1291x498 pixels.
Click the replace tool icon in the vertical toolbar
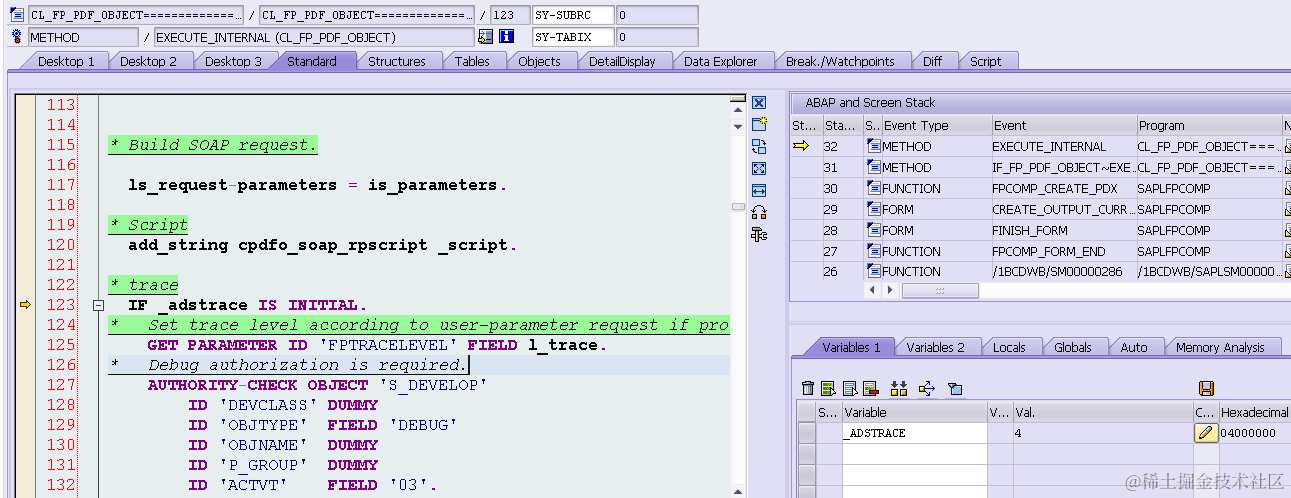click(759, 146)
